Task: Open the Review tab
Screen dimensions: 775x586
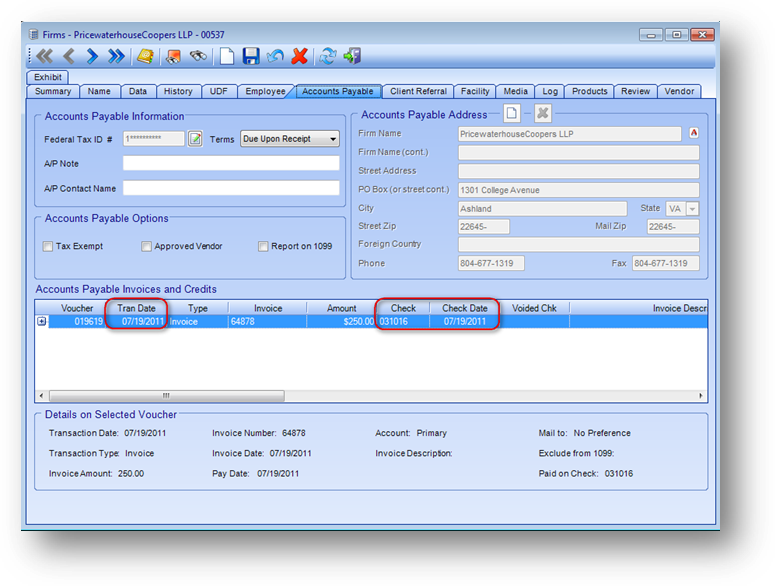Action: tap(636, 91)
